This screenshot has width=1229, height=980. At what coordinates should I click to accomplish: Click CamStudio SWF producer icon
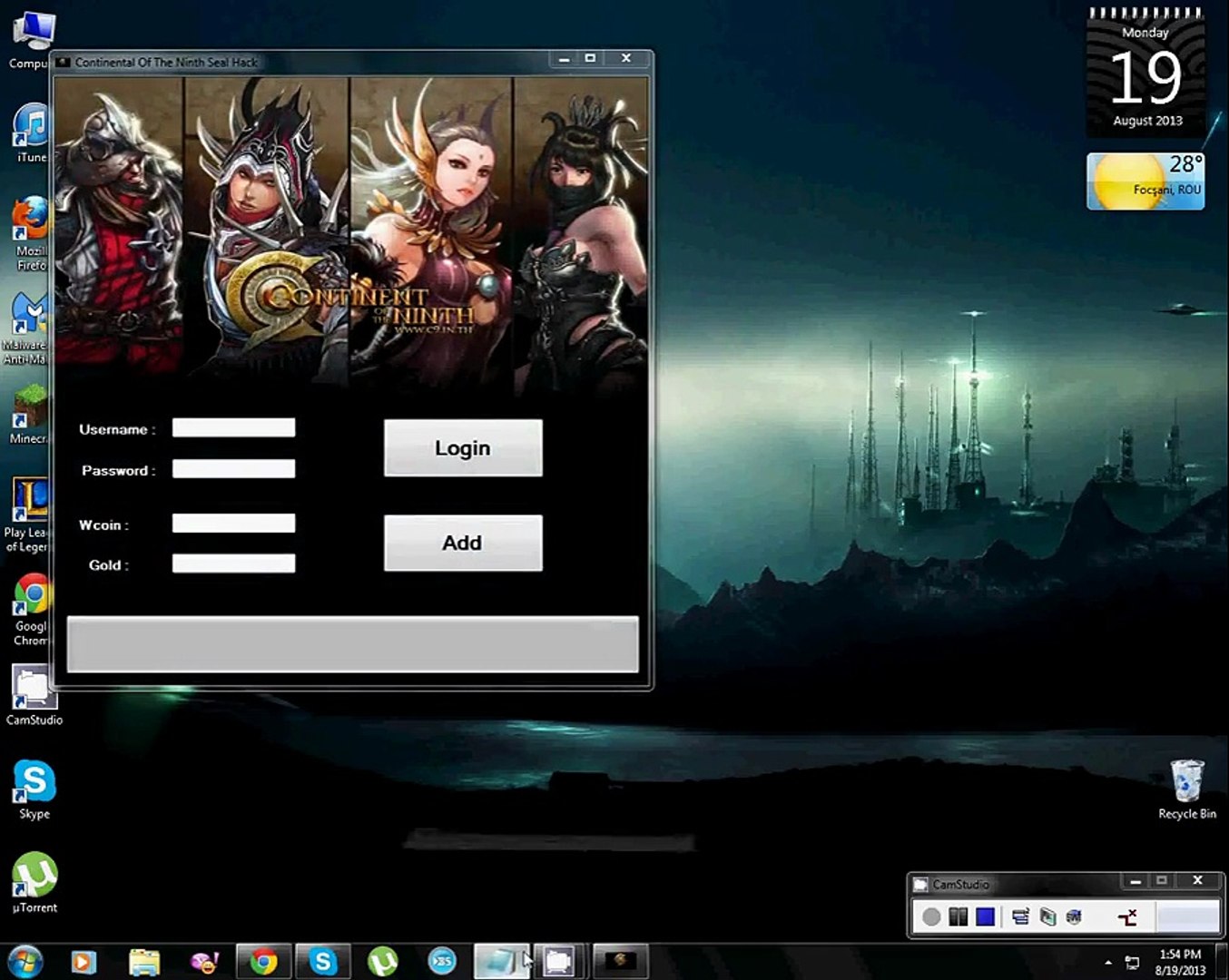[x=1074, y=916]
